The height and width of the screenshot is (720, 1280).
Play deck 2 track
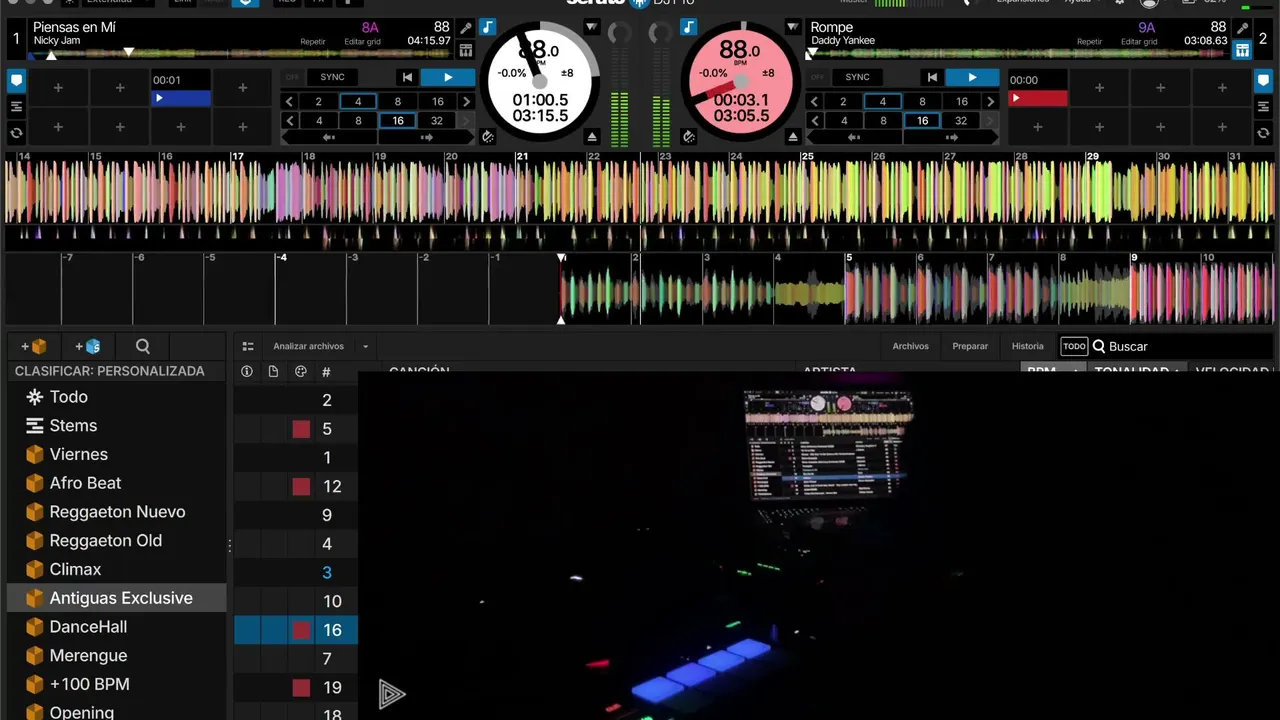pos(971,77)
